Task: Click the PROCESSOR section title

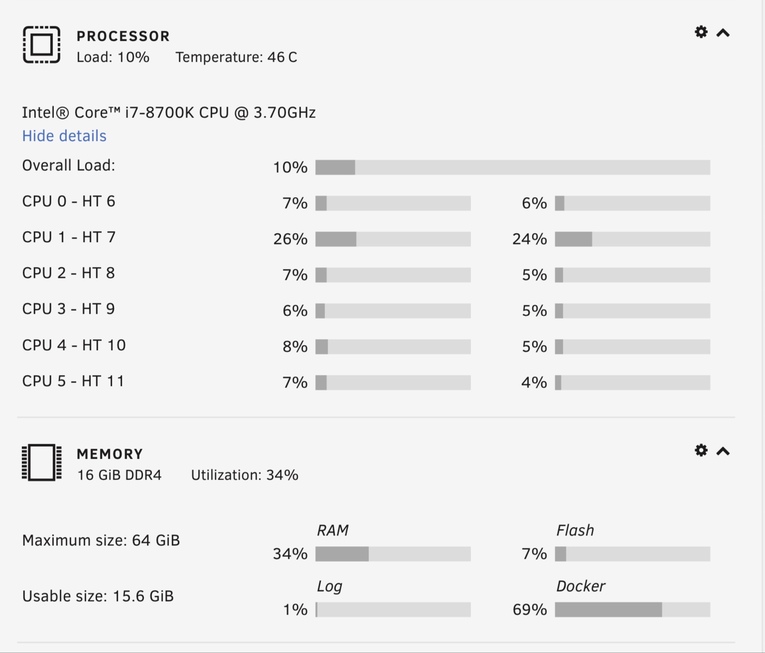Action: pyautogui.click(x=123, y=36)
